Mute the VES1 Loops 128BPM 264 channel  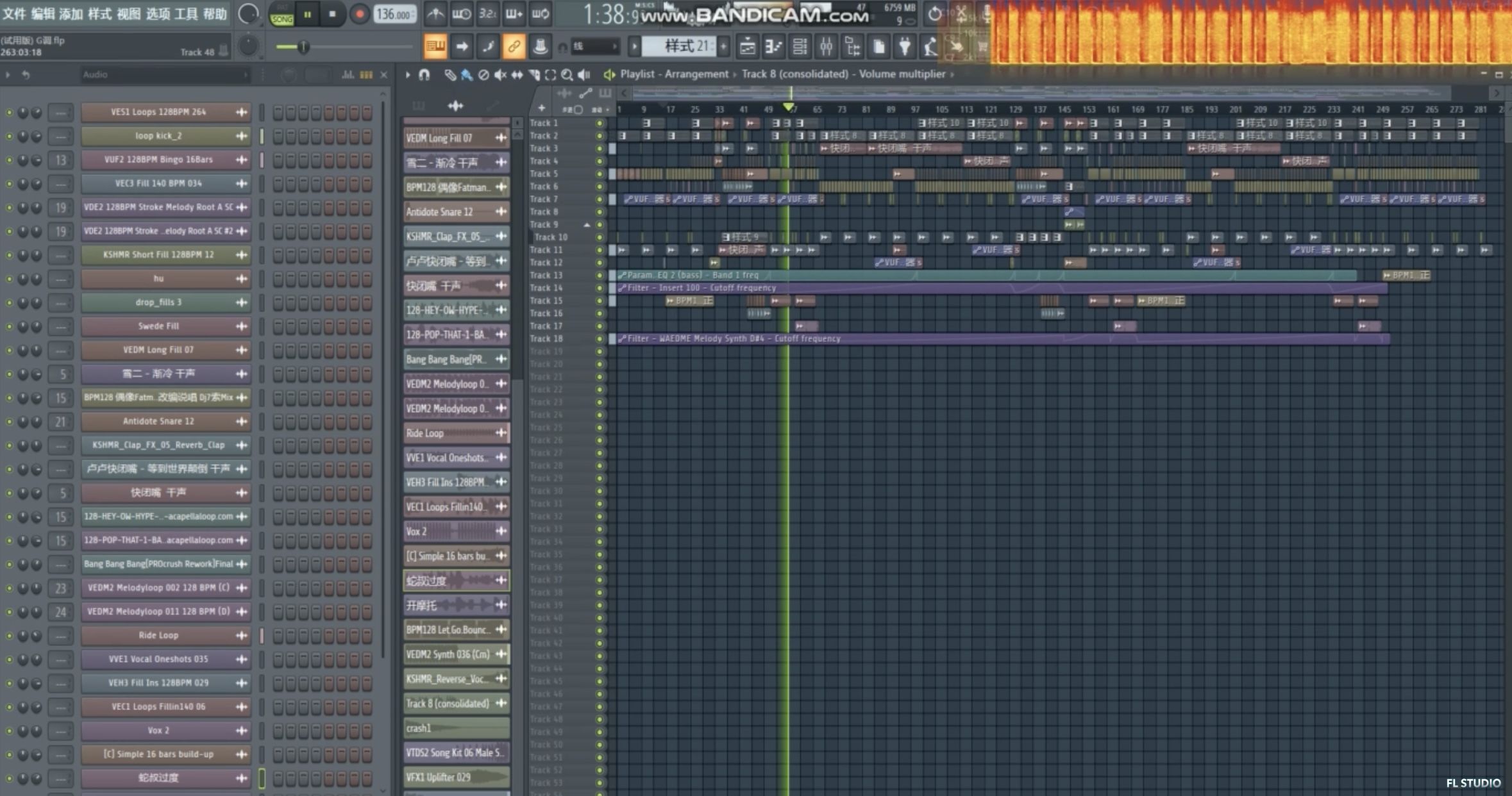pos(9,112)
